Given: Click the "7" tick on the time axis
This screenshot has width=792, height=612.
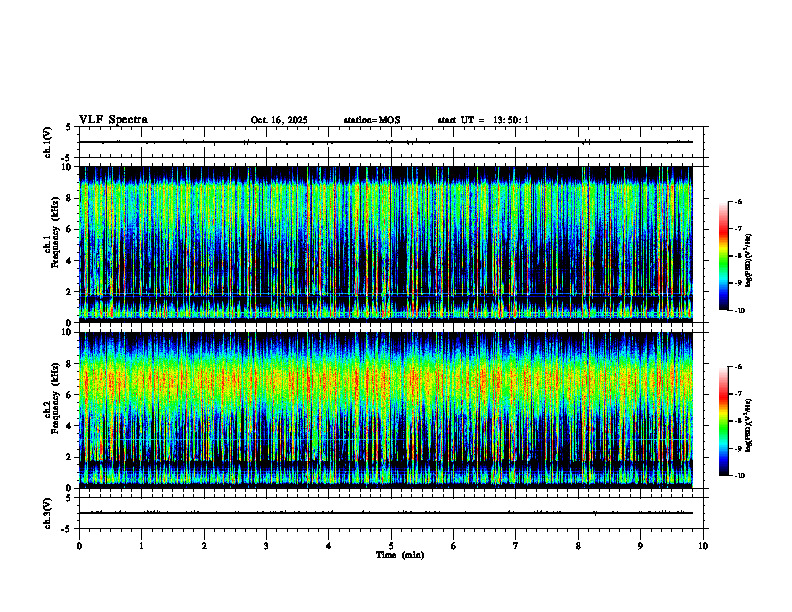Looking at the screenshot, I should pos(516,546).
